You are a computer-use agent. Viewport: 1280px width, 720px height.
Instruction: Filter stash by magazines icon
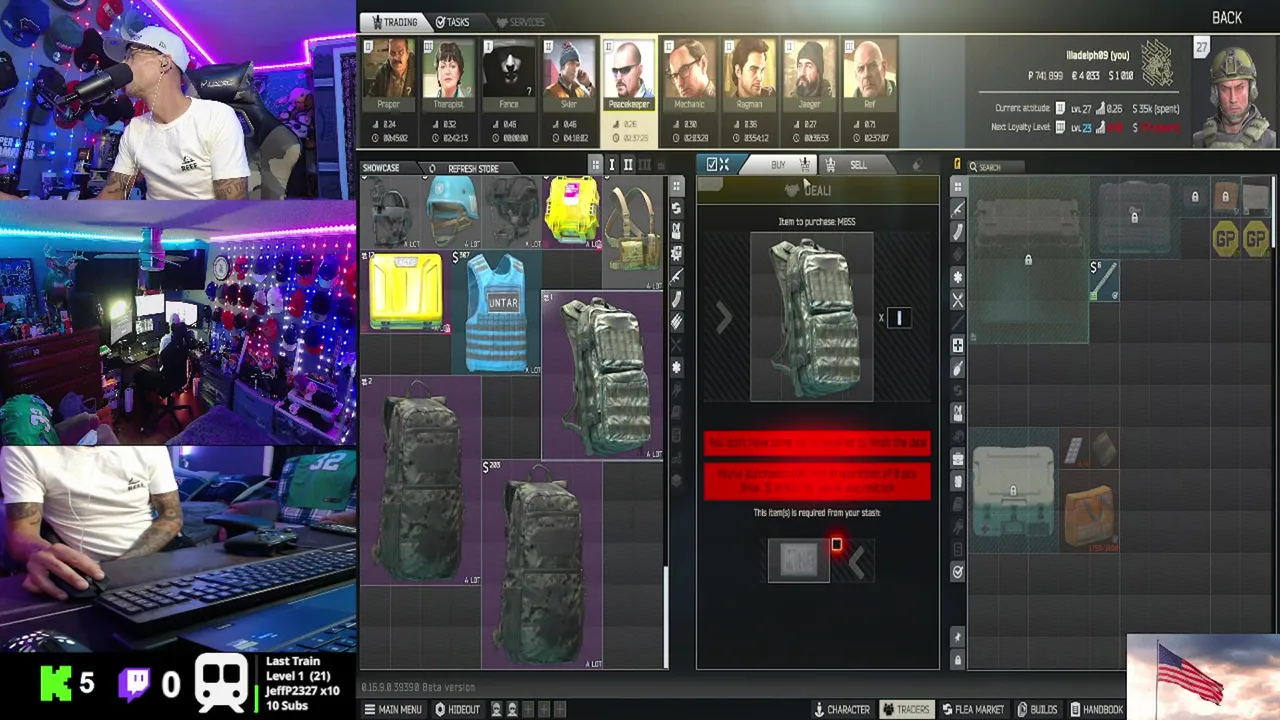click(958, 232)
